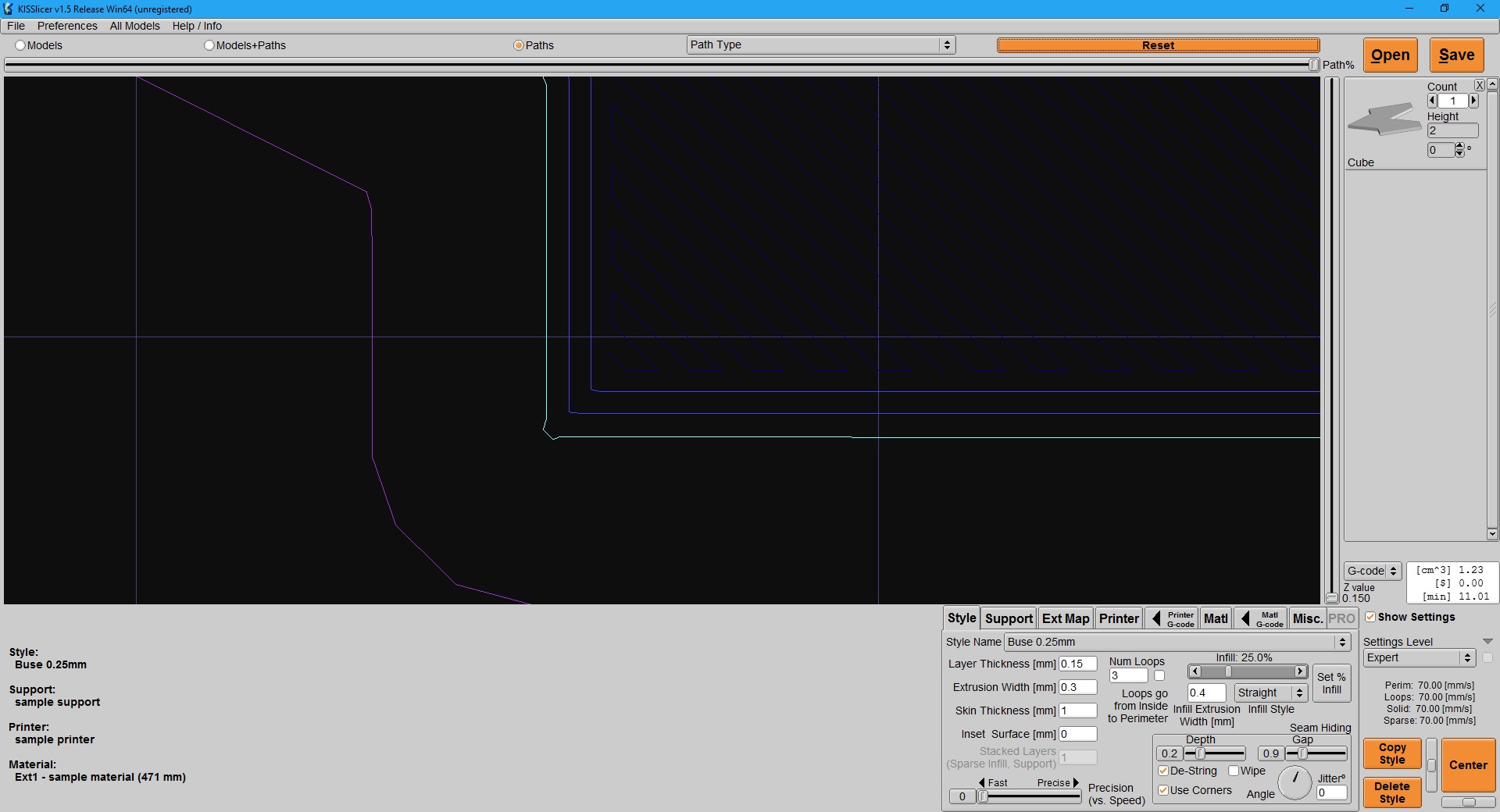Click the Num Loops input field
The image size is (1500, 812).
coord(1128,676)
